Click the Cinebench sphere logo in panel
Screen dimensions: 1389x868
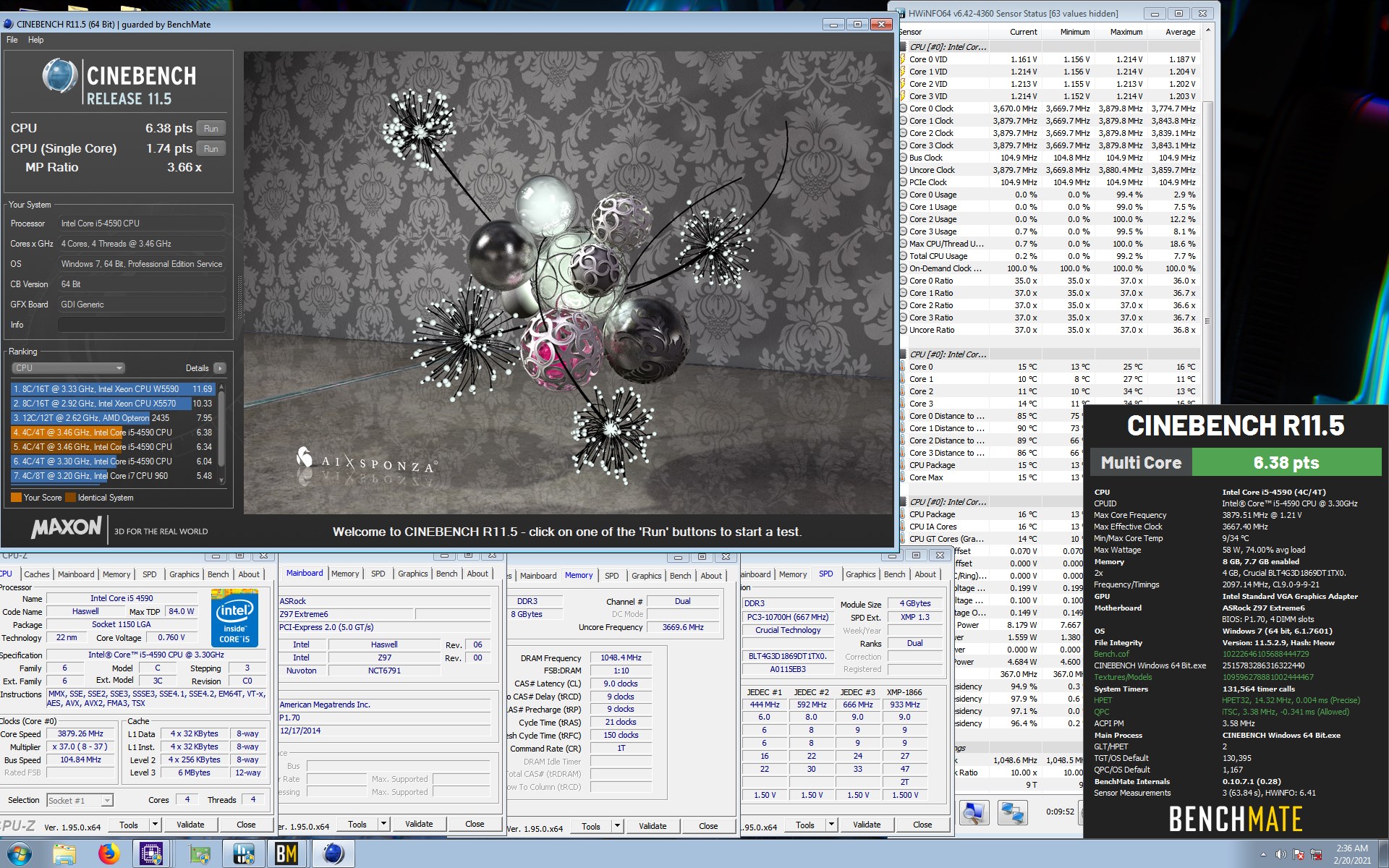tap(59, 76)
